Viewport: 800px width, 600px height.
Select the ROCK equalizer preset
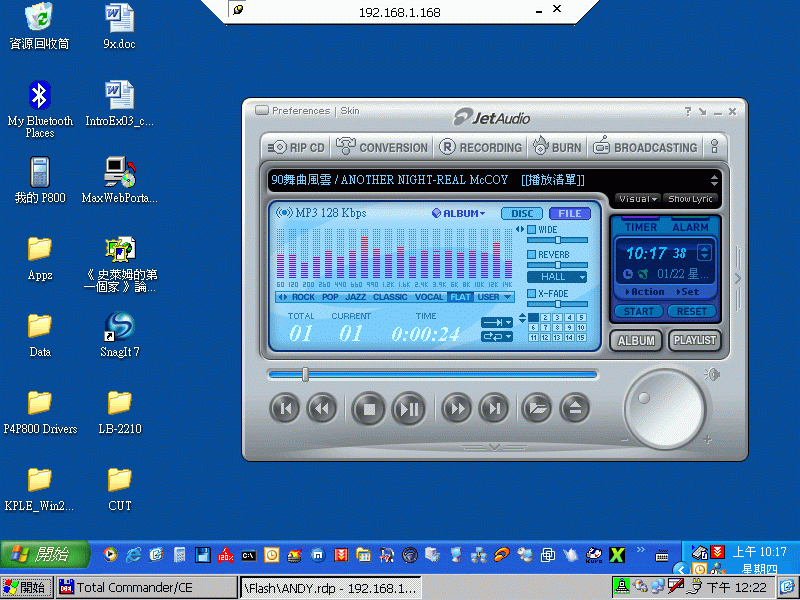pos(303,297)
